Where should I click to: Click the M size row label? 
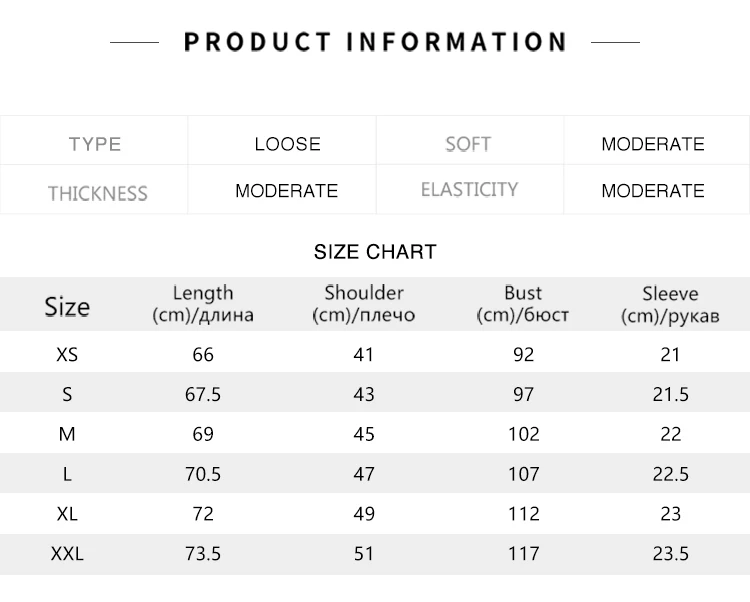(x=67, y=434)
